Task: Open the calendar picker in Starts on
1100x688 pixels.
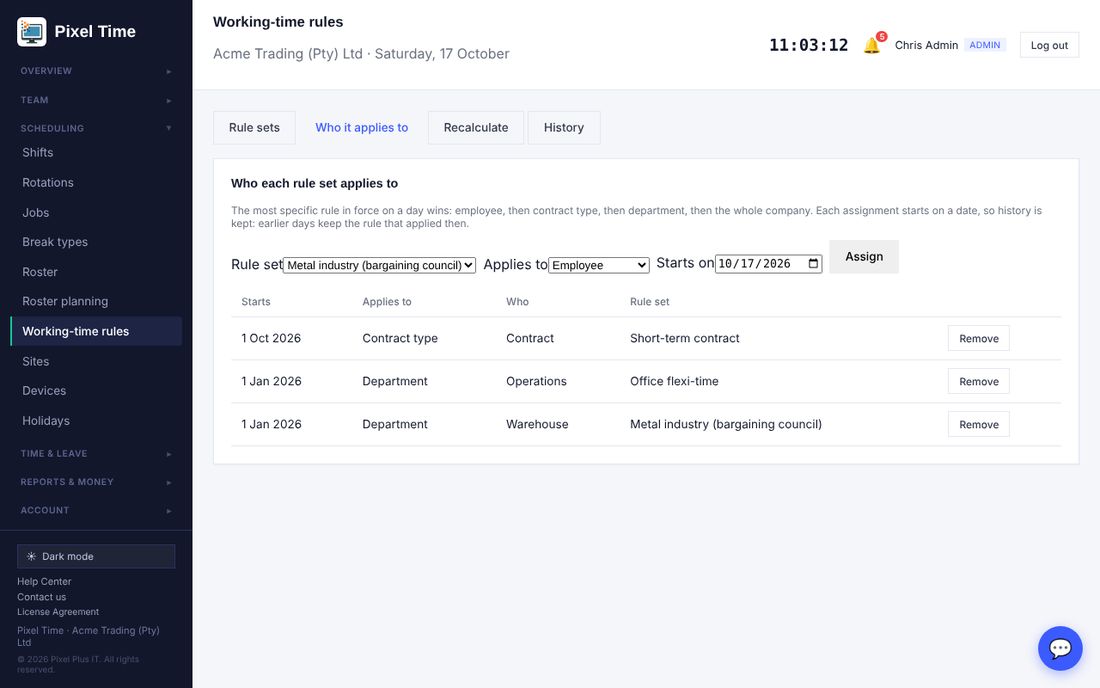Action: [x=813, y=264]
